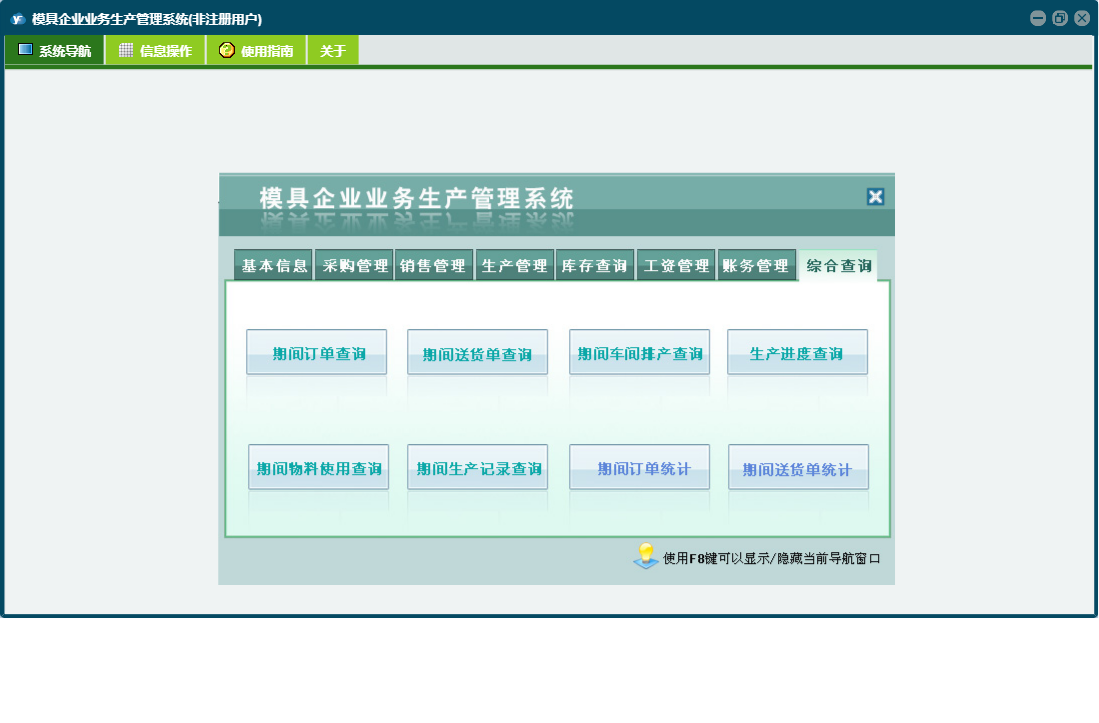This screenshot has width=1099, height=723.
Task: Maximize the application window
Action: pos(1060,18)
